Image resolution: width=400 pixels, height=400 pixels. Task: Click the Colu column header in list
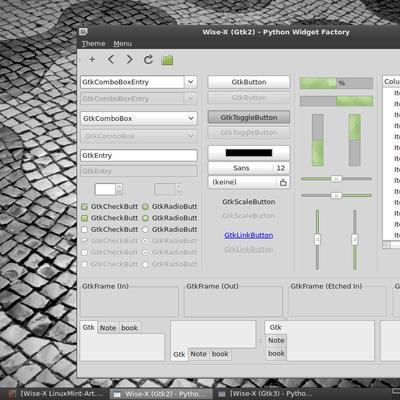tap(391, 82)
